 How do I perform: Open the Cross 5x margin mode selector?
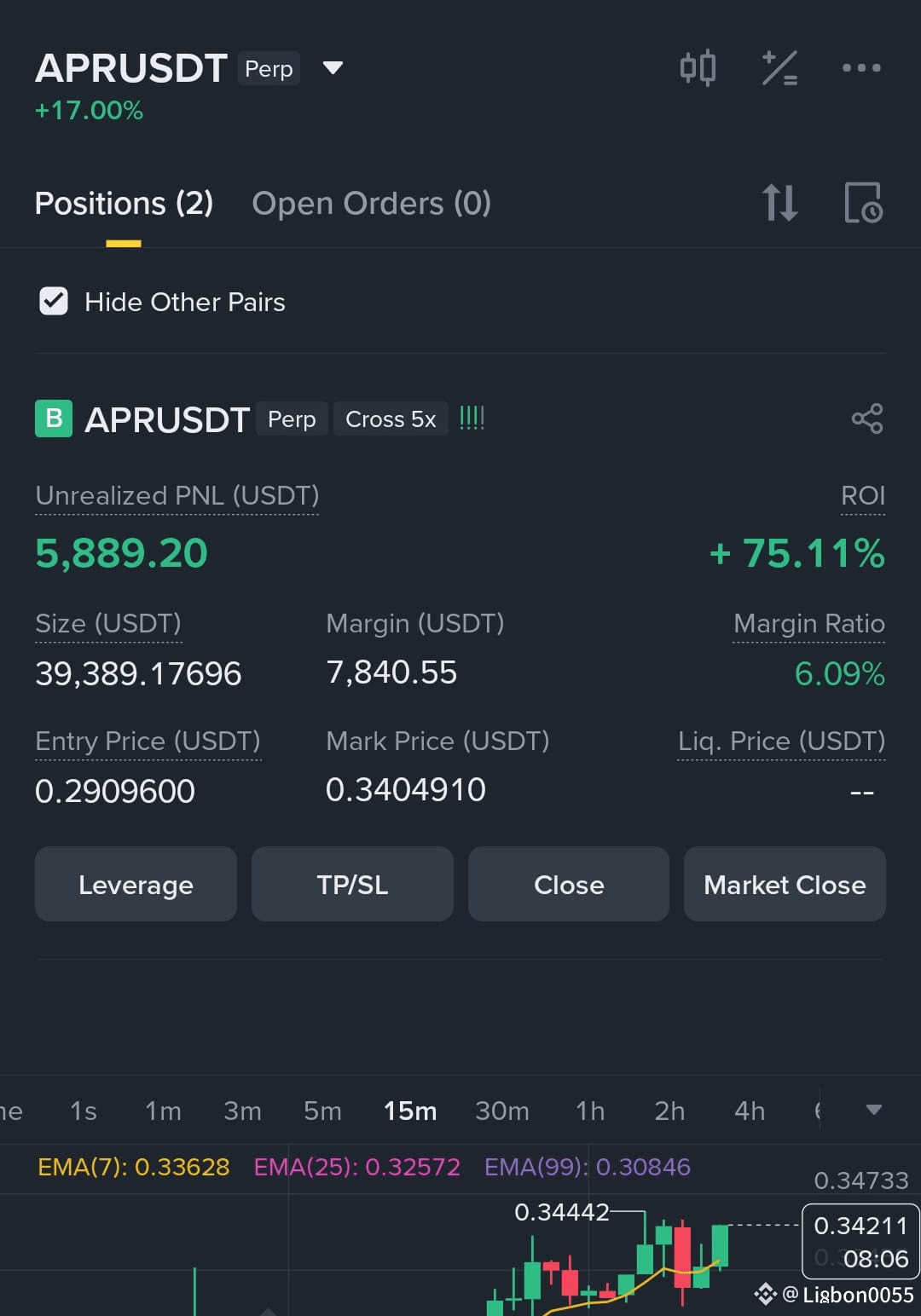[391, 419]
